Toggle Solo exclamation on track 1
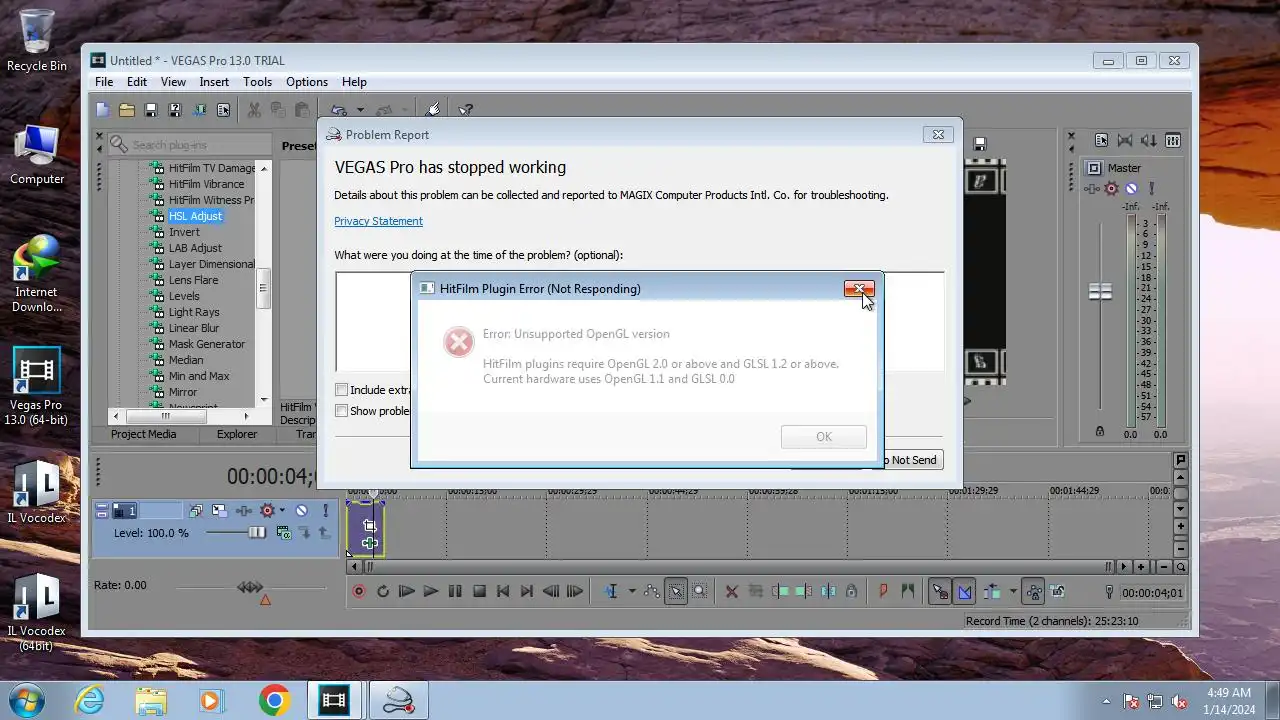Image resolution: width=1280 pixels, height=720 pixels. (325, 510)
